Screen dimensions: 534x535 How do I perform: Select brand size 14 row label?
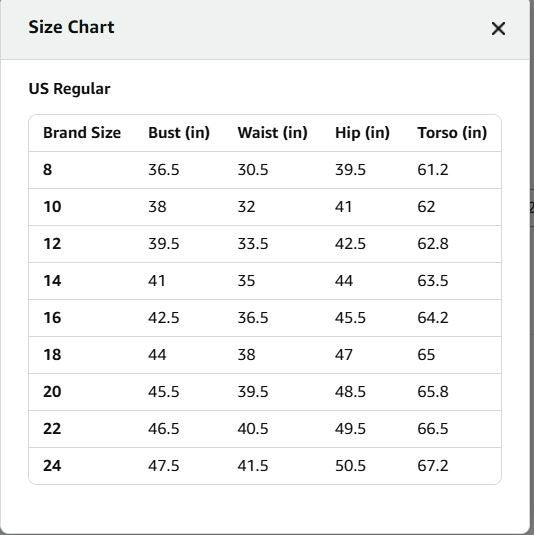pyautogui.click(x=52, y=281)
